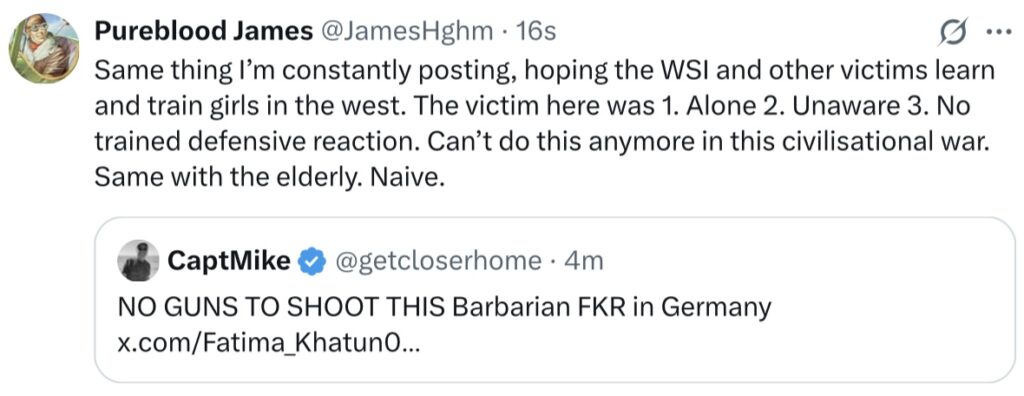Click the @JamesHghm handle
1024x396 pixels.
pyautogui.click(x=404, y=31)
